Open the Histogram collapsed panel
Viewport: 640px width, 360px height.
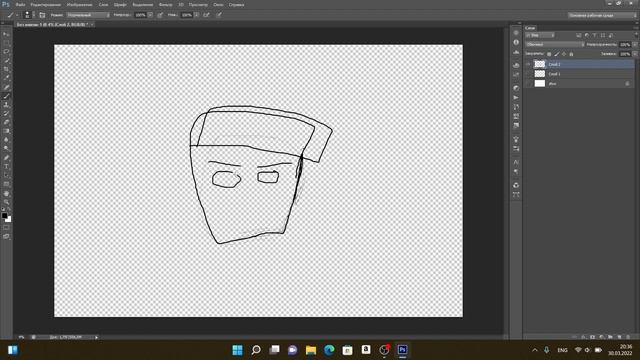(x=516, y=52)
